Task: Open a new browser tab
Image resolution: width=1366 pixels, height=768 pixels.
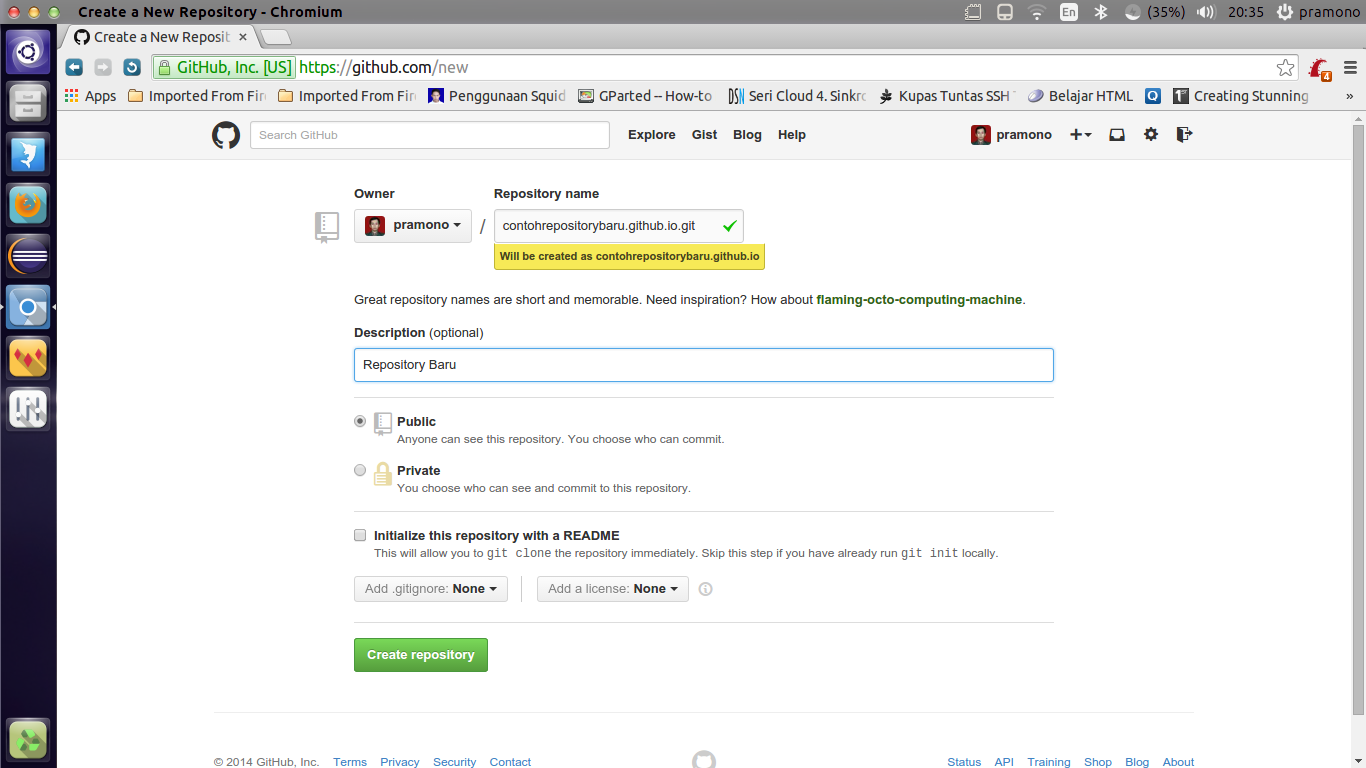Action: coord(275,38)
